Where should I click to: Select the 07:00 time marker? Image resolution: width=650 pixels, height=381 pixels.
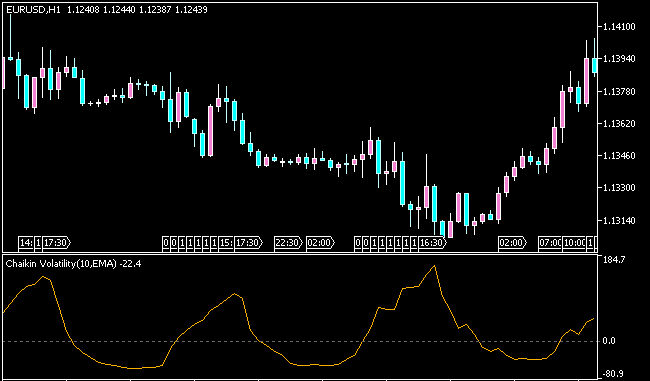[x=550, y=243]
